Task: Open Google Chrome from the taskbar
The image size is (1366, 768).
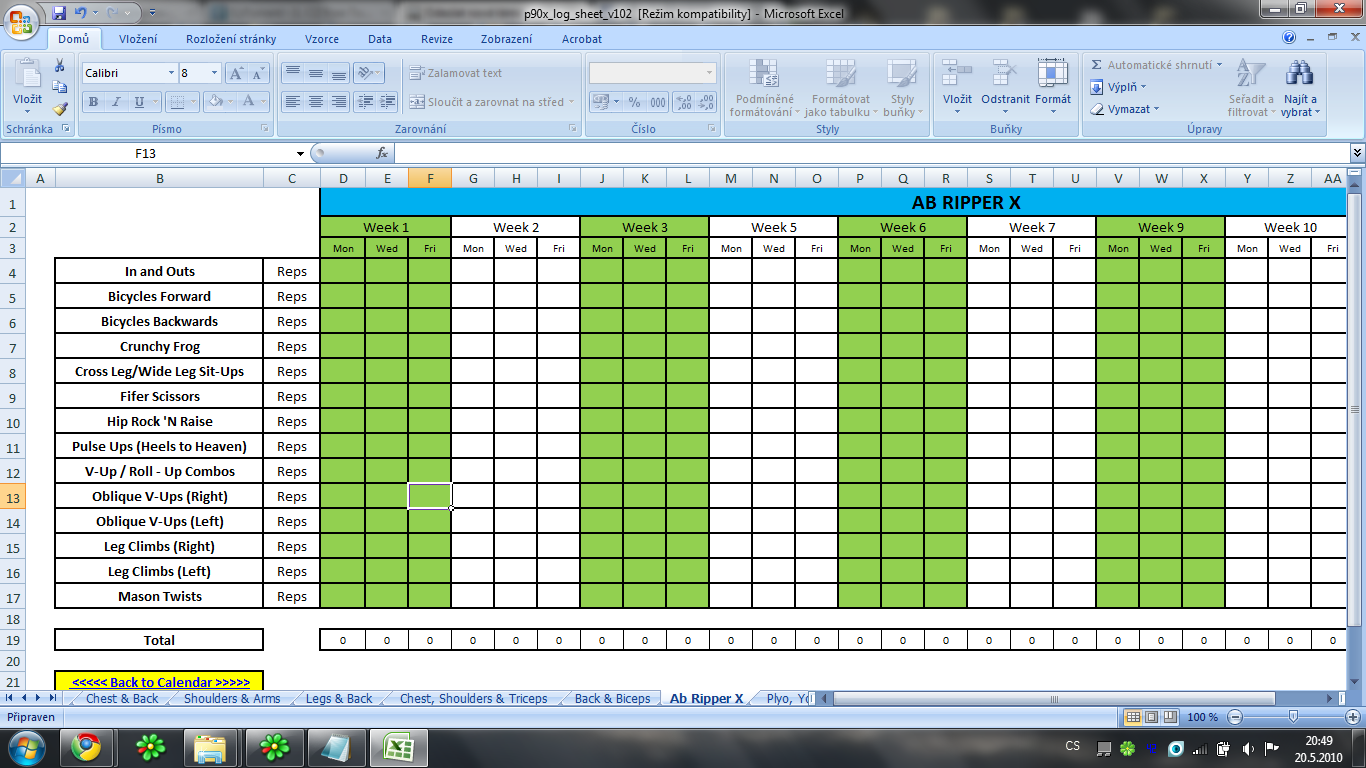Action: click(85, 748)
